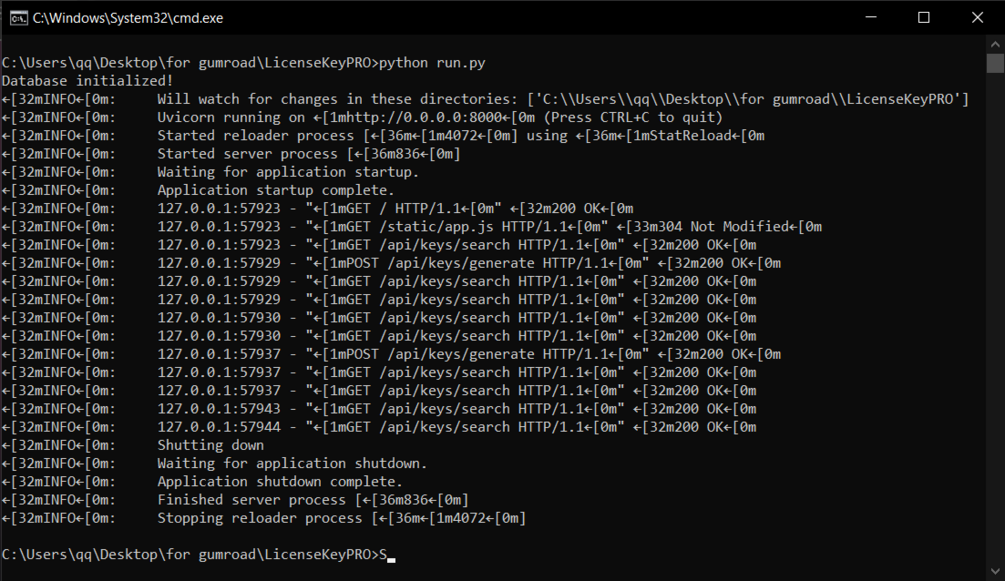Click the cmd.exe icon in title bar
1005x581 pixels.
tap(19, 18)
